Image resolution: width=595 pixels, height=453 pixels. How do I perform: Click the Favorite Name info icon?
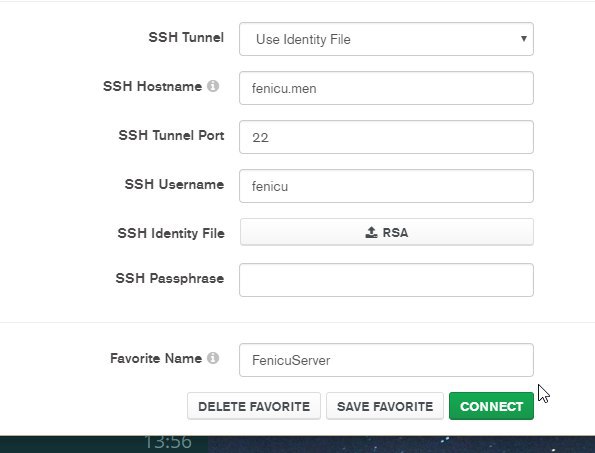(x=213, y=358)
